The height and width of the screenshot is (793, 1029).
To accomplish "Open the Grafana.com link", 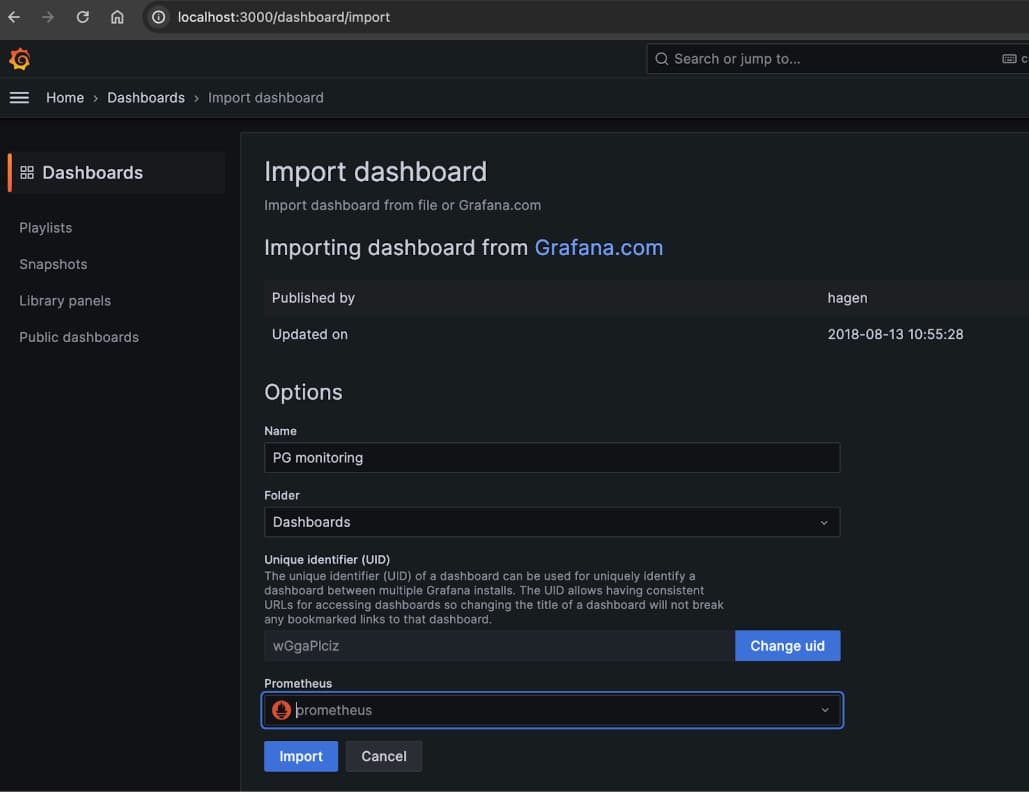I will point(599,247).
